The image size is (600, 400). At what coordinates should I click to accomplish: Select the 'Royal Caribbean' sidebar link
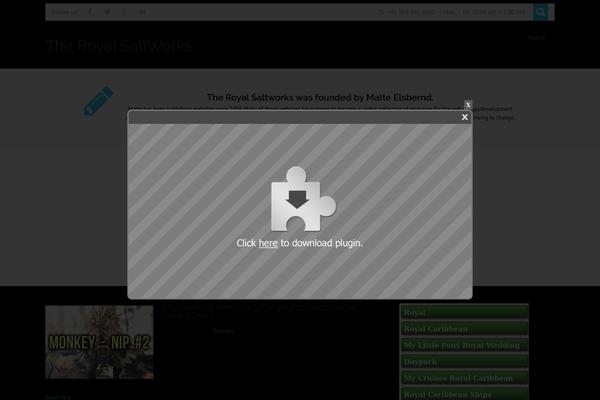pos(464,329)
